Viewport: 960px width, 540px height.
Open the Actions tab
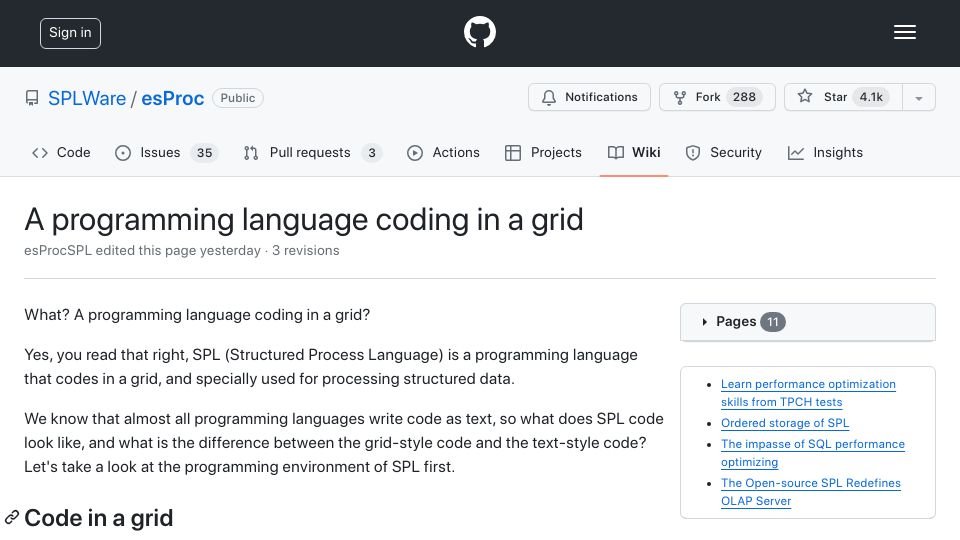[443, 153]
